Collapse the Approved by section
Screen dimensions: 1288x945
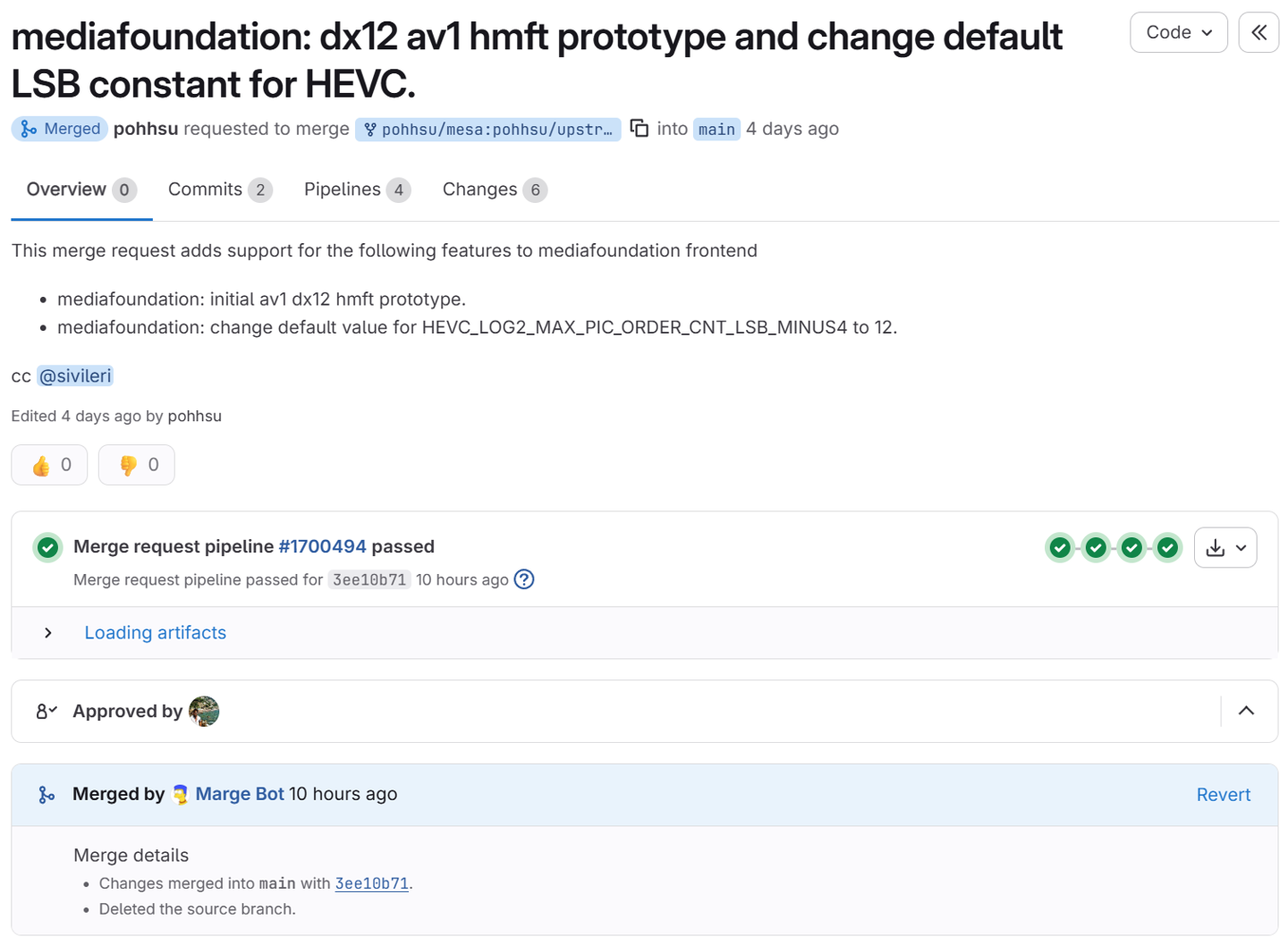coord(1246,712)
